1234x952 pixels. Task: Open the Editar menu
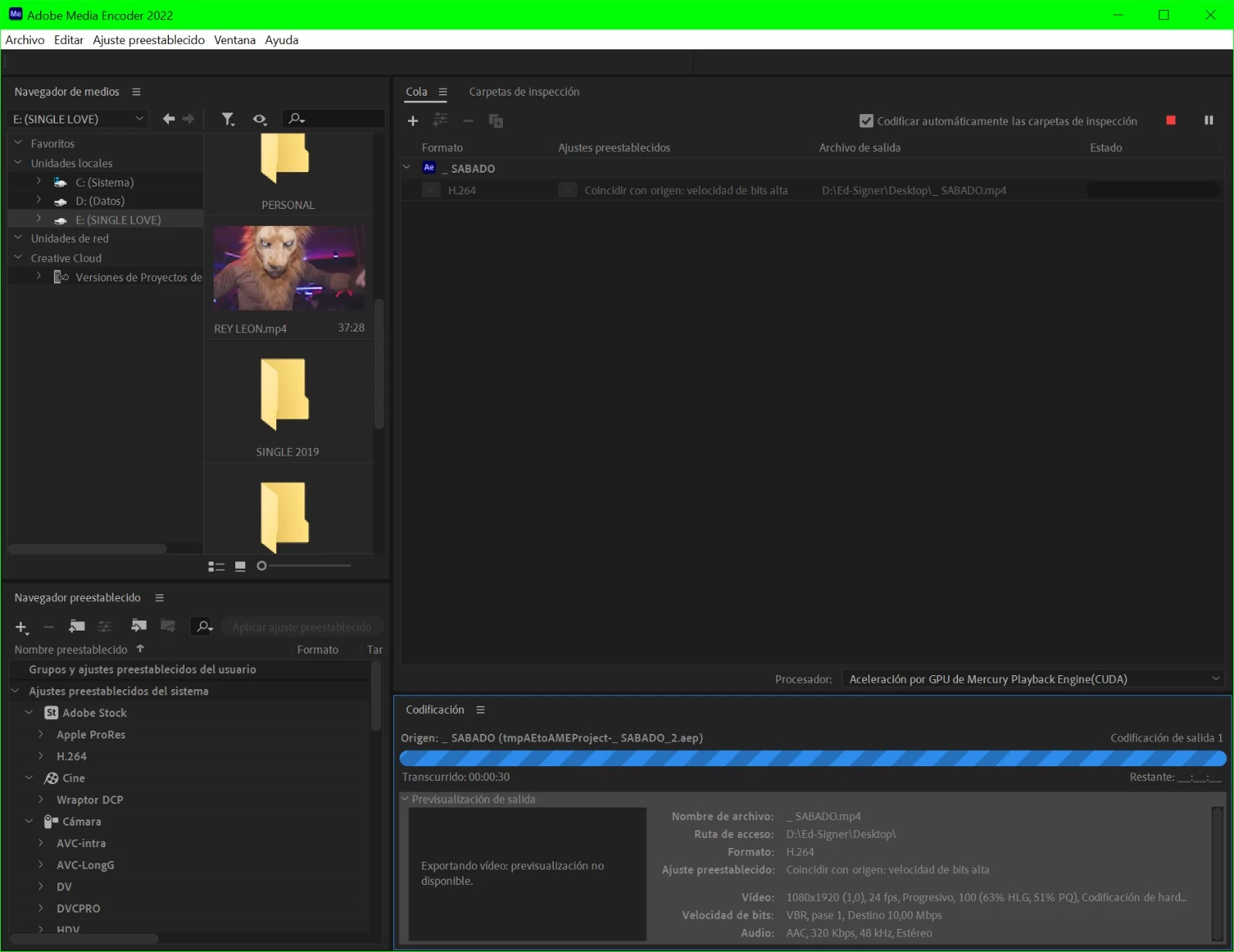(69, 40)
